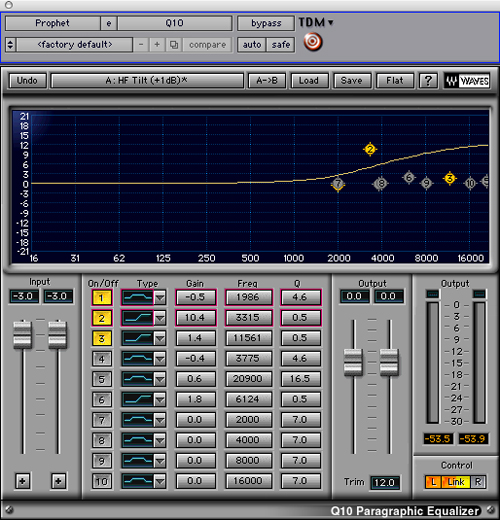Screen dimensions: 500x520
Task: Click the left input fader handle
Action: coord(22,334)
